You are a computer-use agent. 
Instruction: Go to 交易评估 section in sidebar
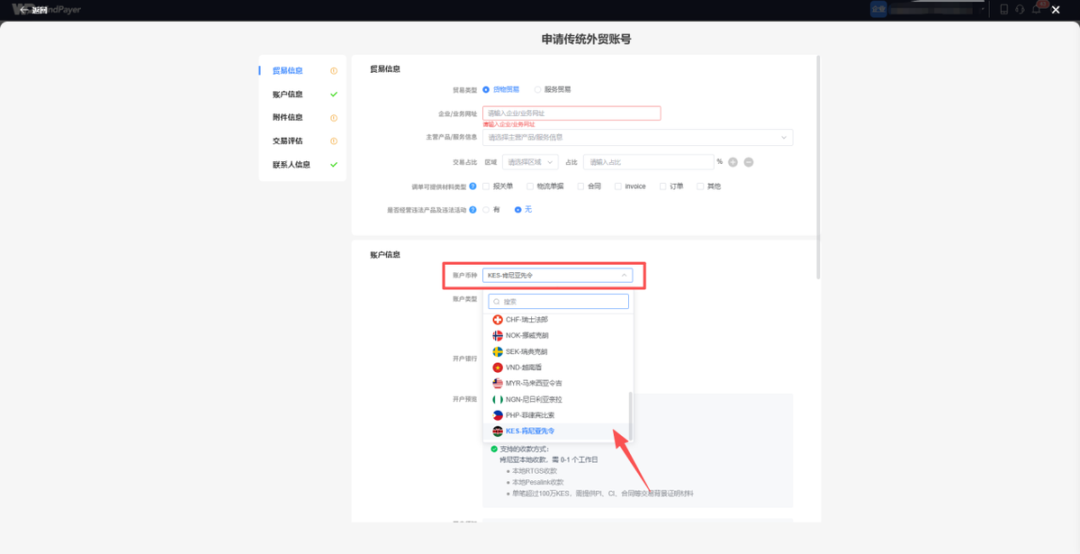(x=287, y=141)
